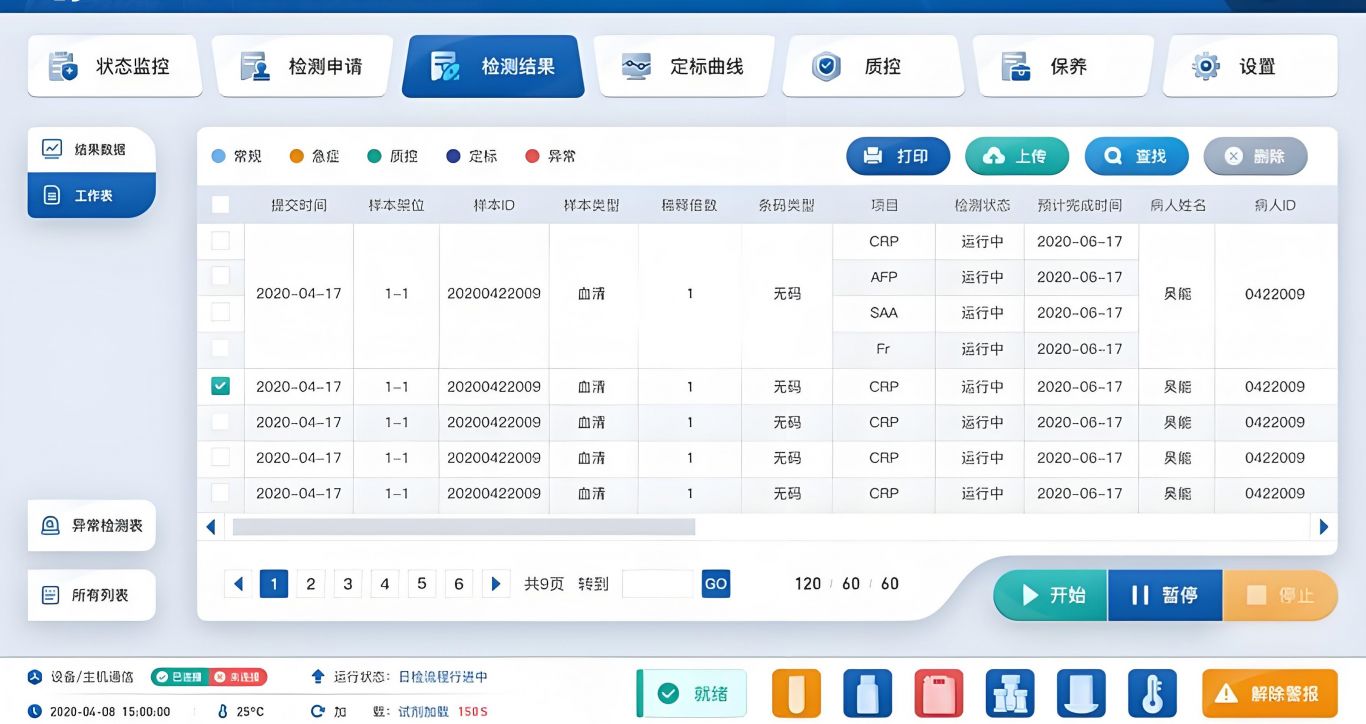Click the 25°C temperature icon
The width and height of the screenshot is (1366, 724).
click(x=223, y=712)
